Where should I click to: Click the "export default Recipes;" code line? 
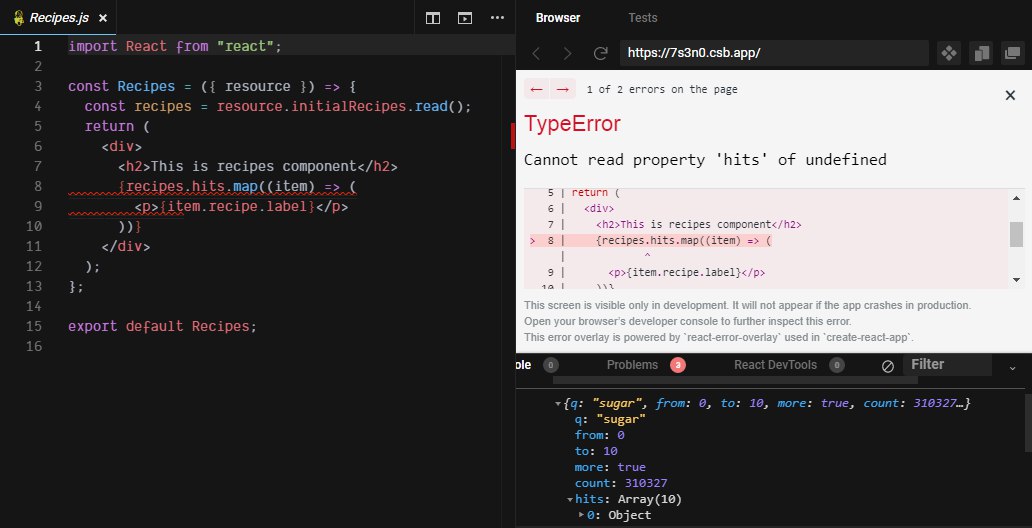tap(163, 327)
